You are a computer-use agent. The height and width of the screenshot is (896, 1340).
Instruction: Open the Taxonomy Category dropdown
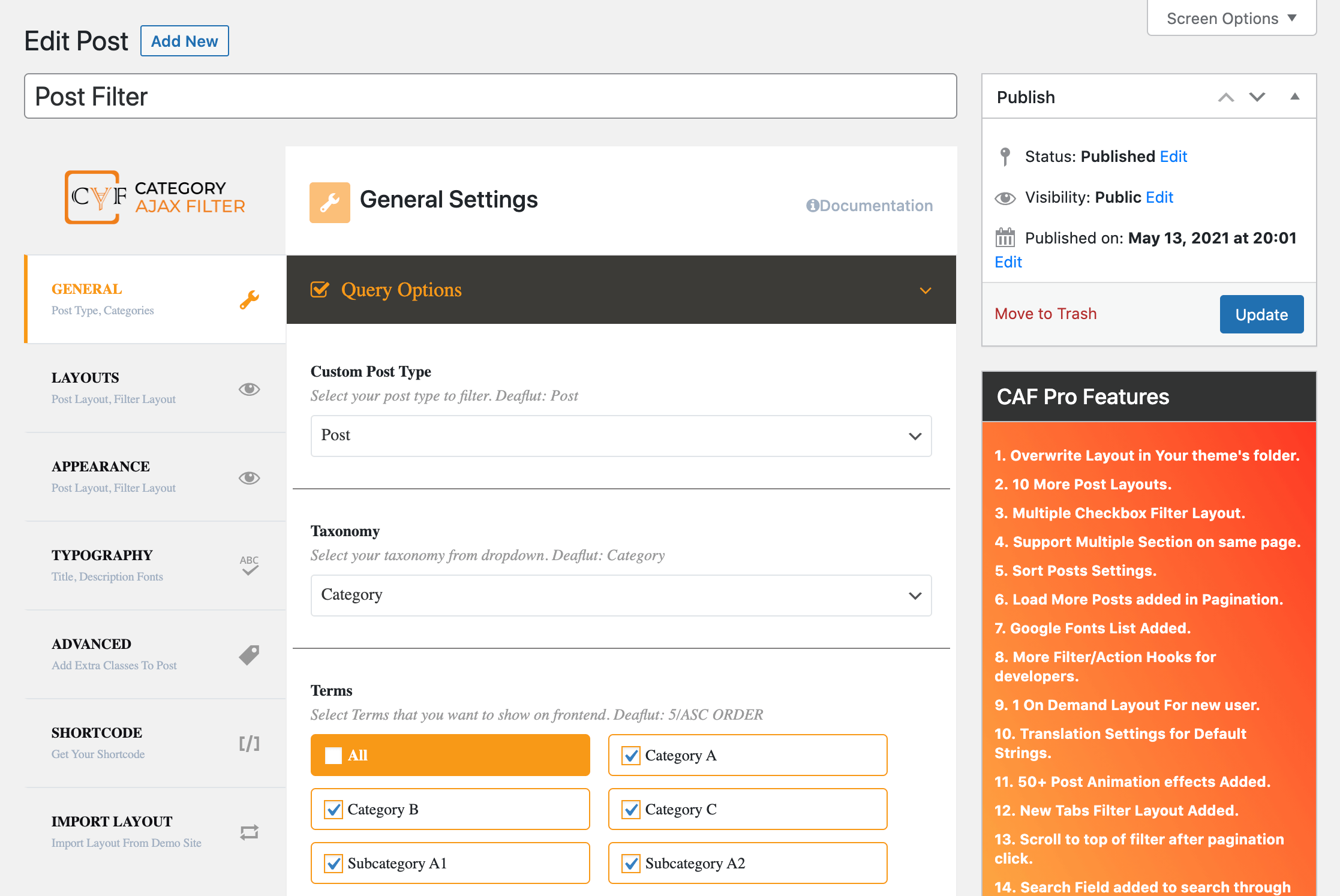621,596
